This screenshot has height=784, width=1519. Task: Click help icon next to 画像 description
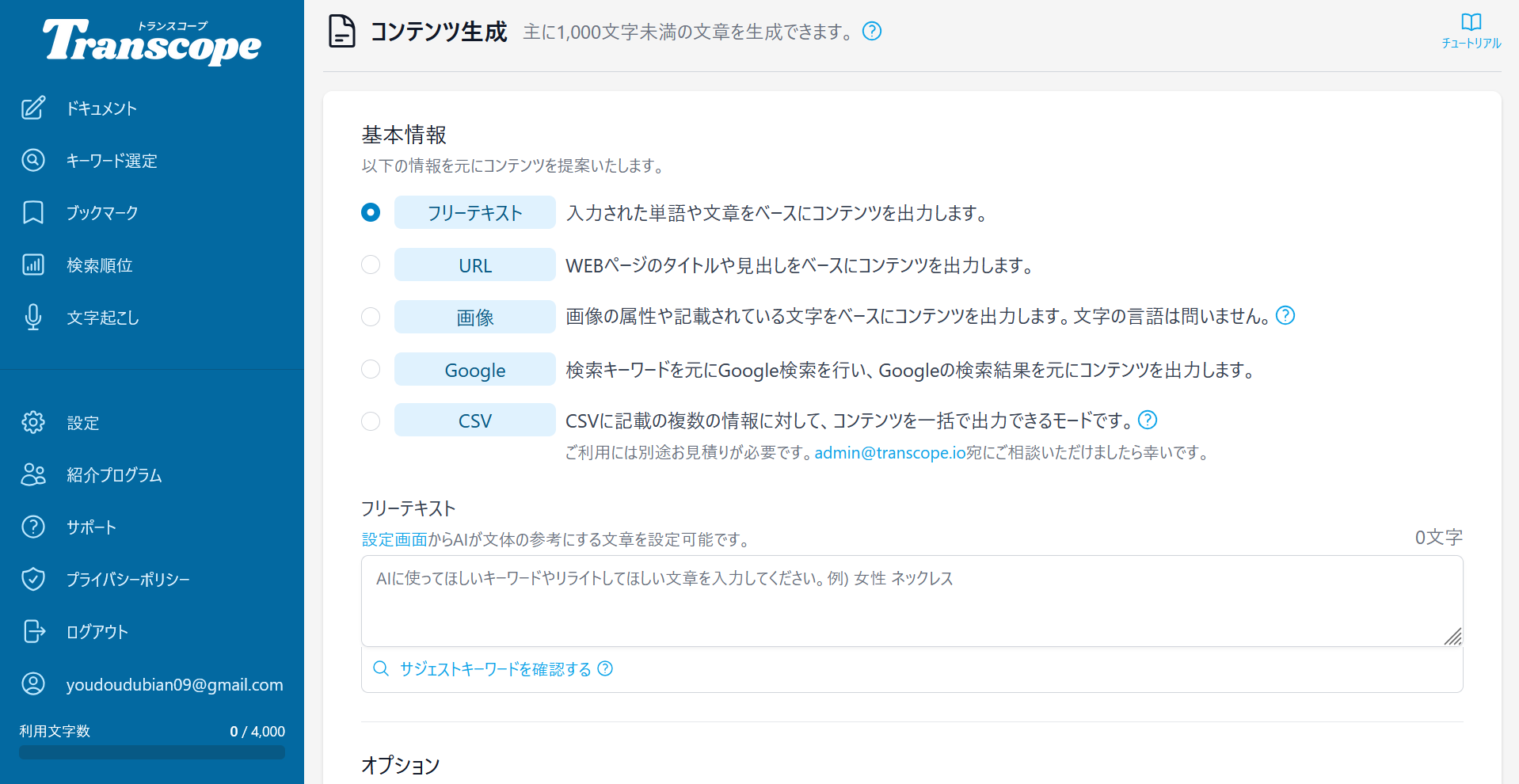tap(1285, 316)
